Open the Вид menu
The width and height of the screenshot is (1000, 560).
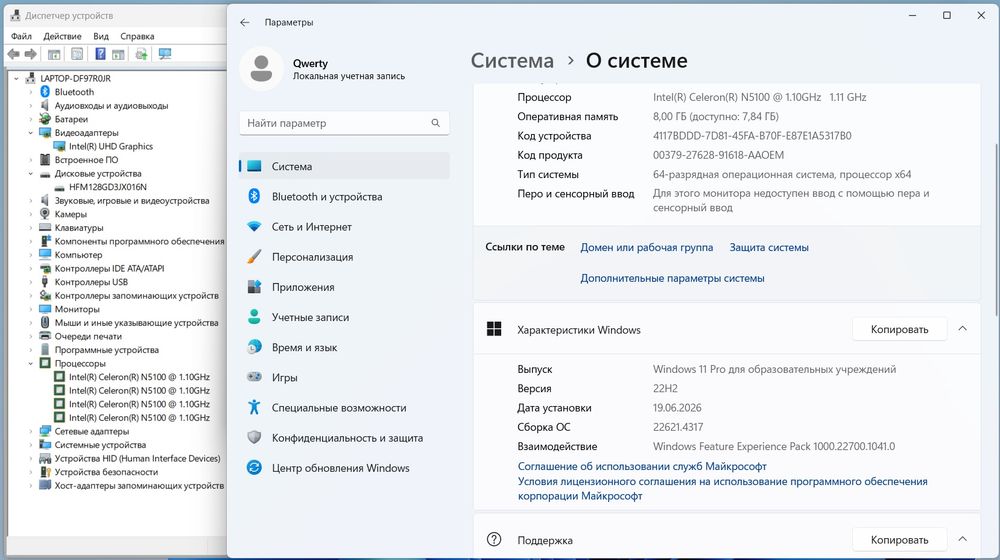coord(101,36)
